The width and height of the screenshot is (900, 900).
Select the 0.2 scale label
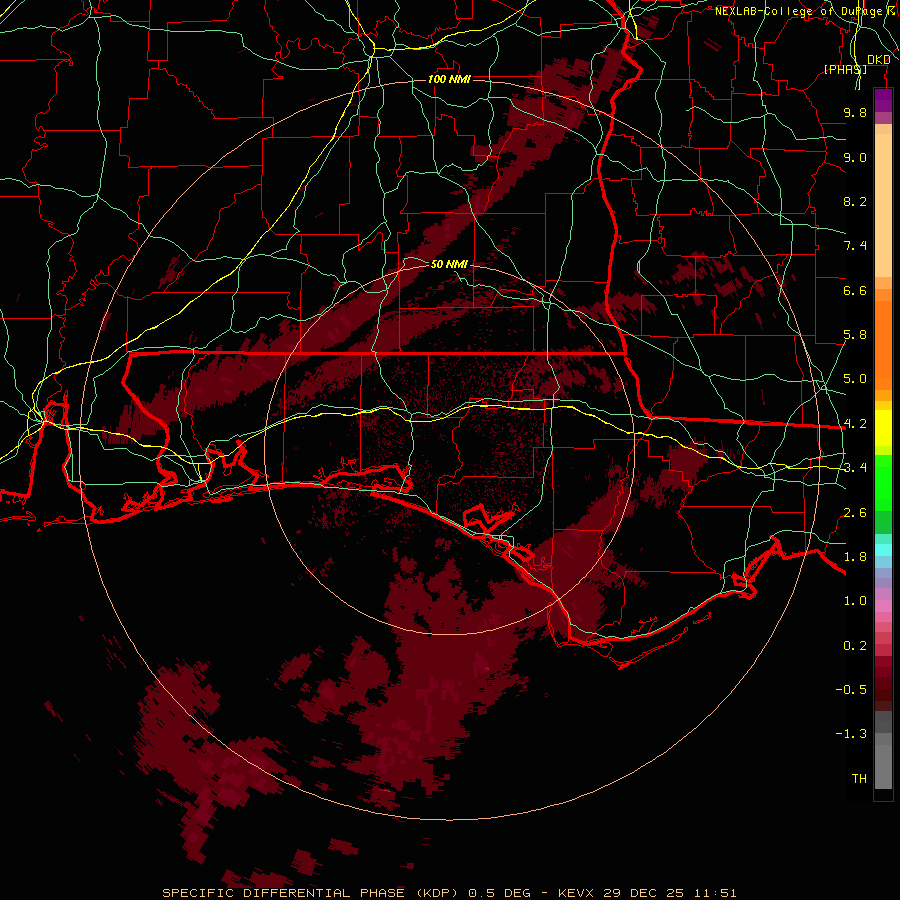[855, 646]
